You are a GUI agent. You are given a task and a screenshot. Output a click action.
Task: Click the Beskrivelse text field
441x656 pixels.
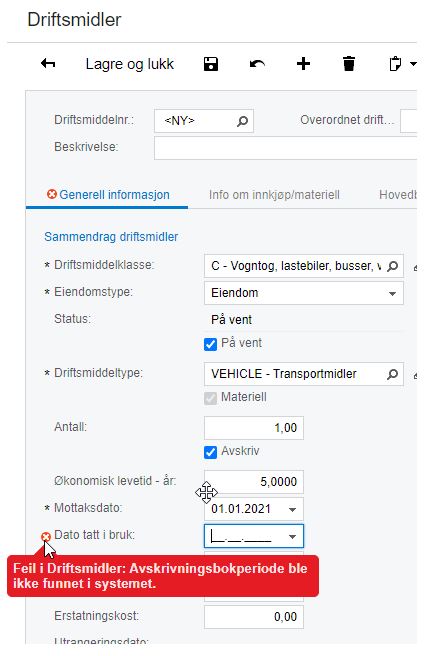point(285,148)
